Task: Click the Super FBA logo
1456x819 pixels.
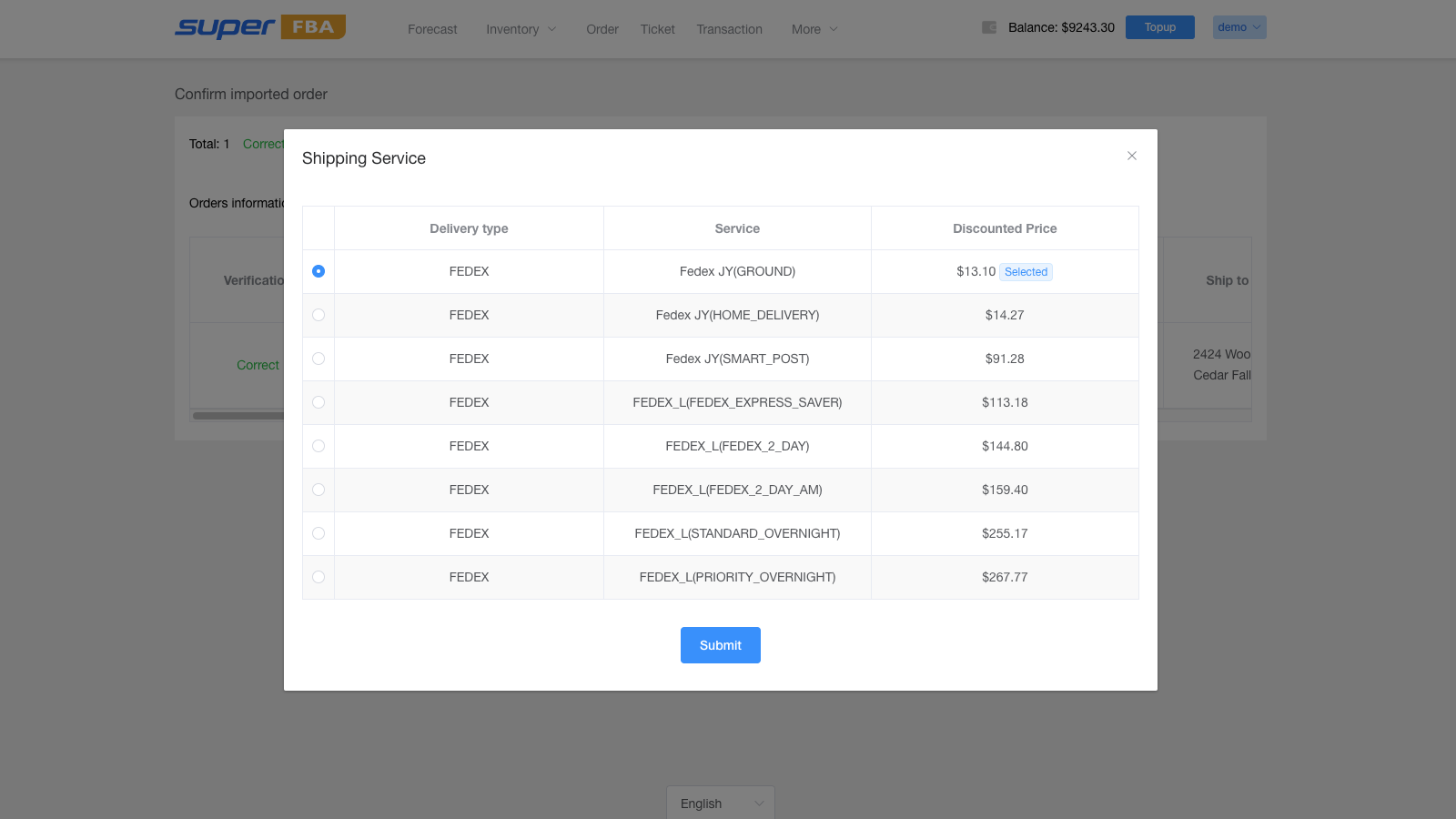Action: pos(260,27)
